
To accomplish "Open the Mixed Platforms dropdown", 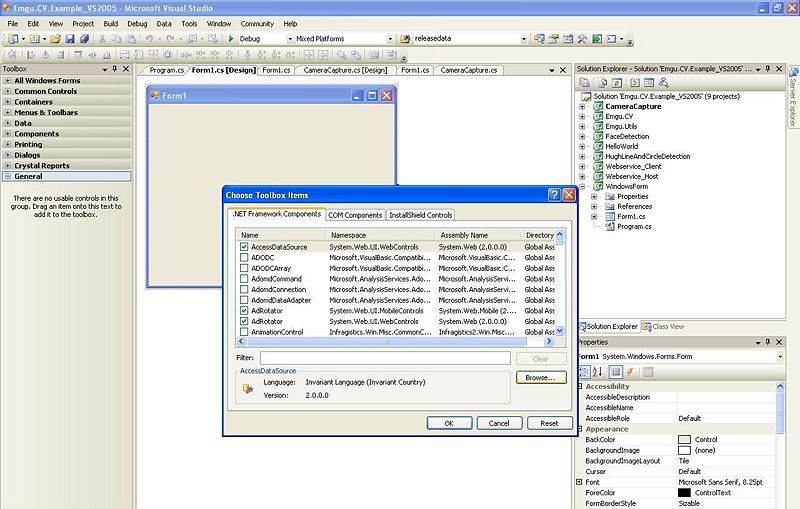I will coord(390,39).
